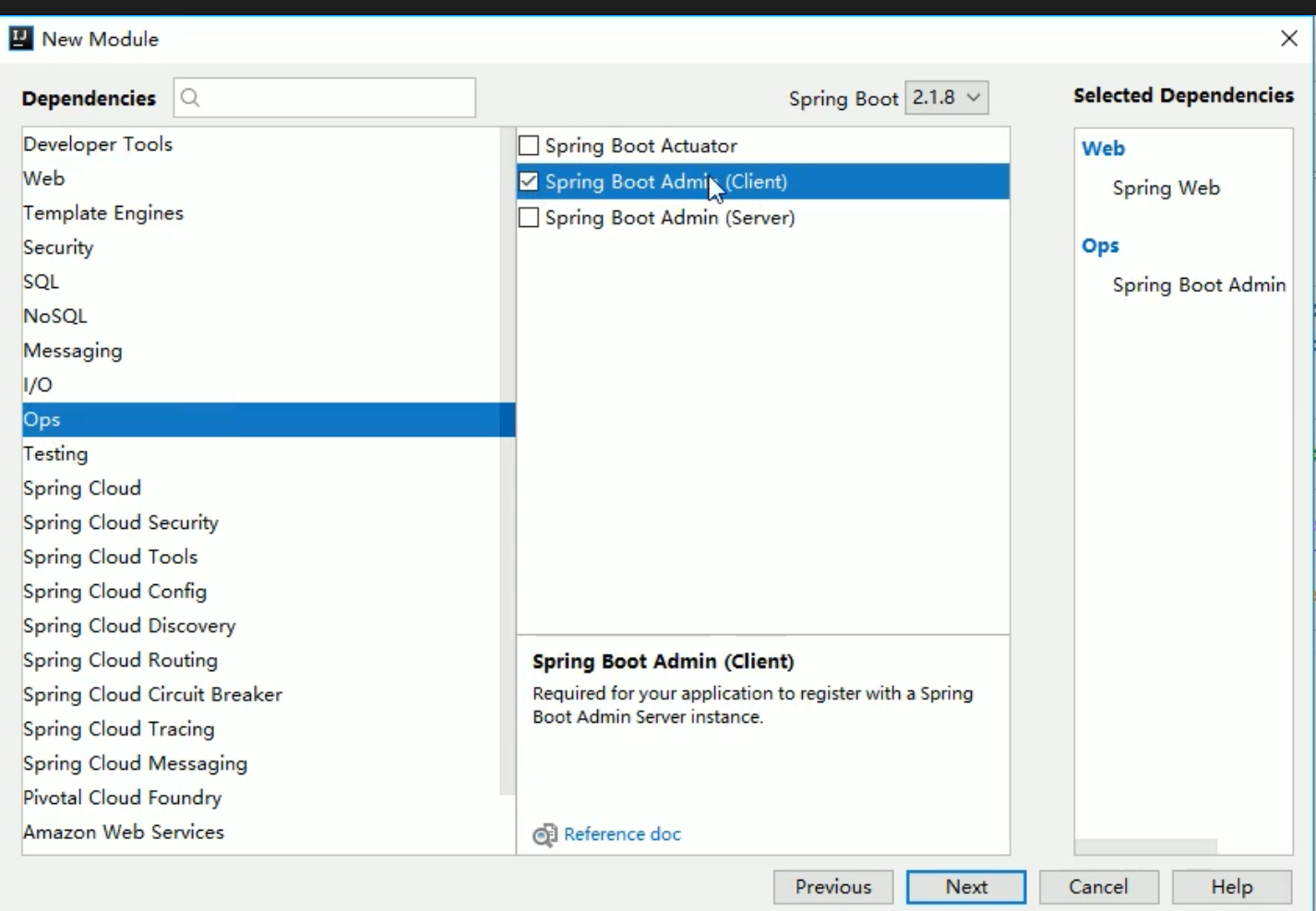Open the NoSQL dependency category

coord(55,317)
